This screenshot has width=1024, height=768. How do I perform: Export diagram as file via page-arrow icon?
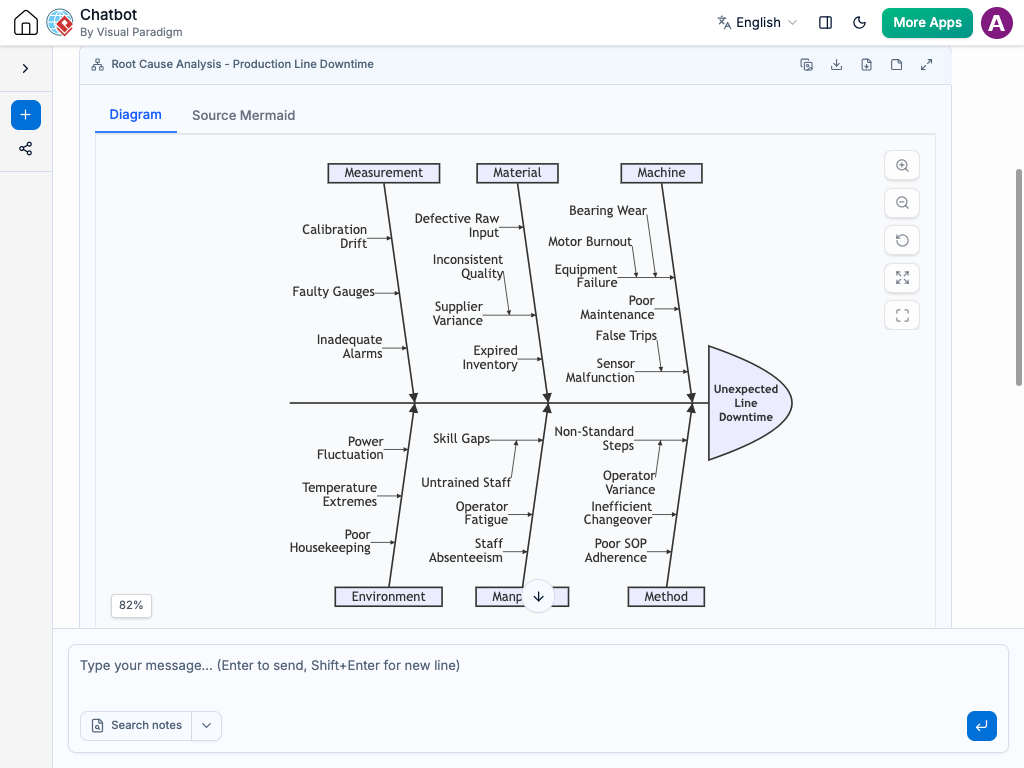[x=867, y=65]
